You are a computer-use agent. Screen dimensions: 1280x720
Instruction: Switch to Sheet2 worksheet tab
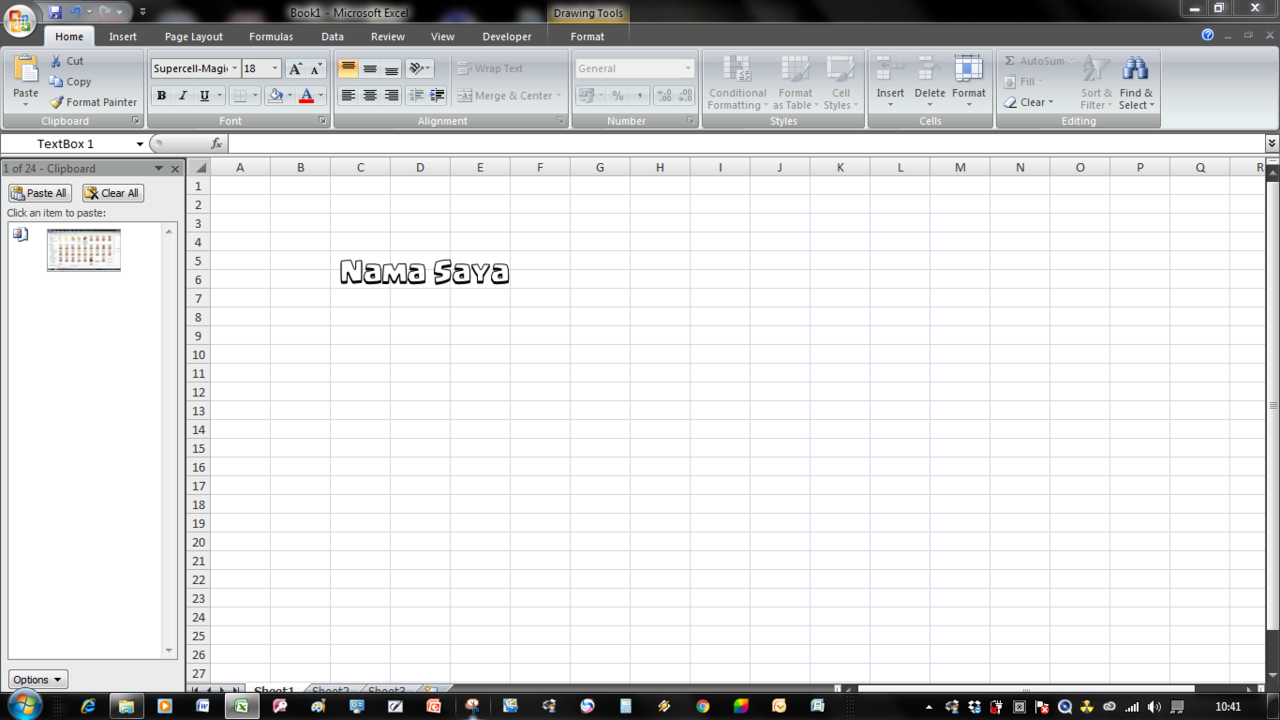click(x=330, y=690)
